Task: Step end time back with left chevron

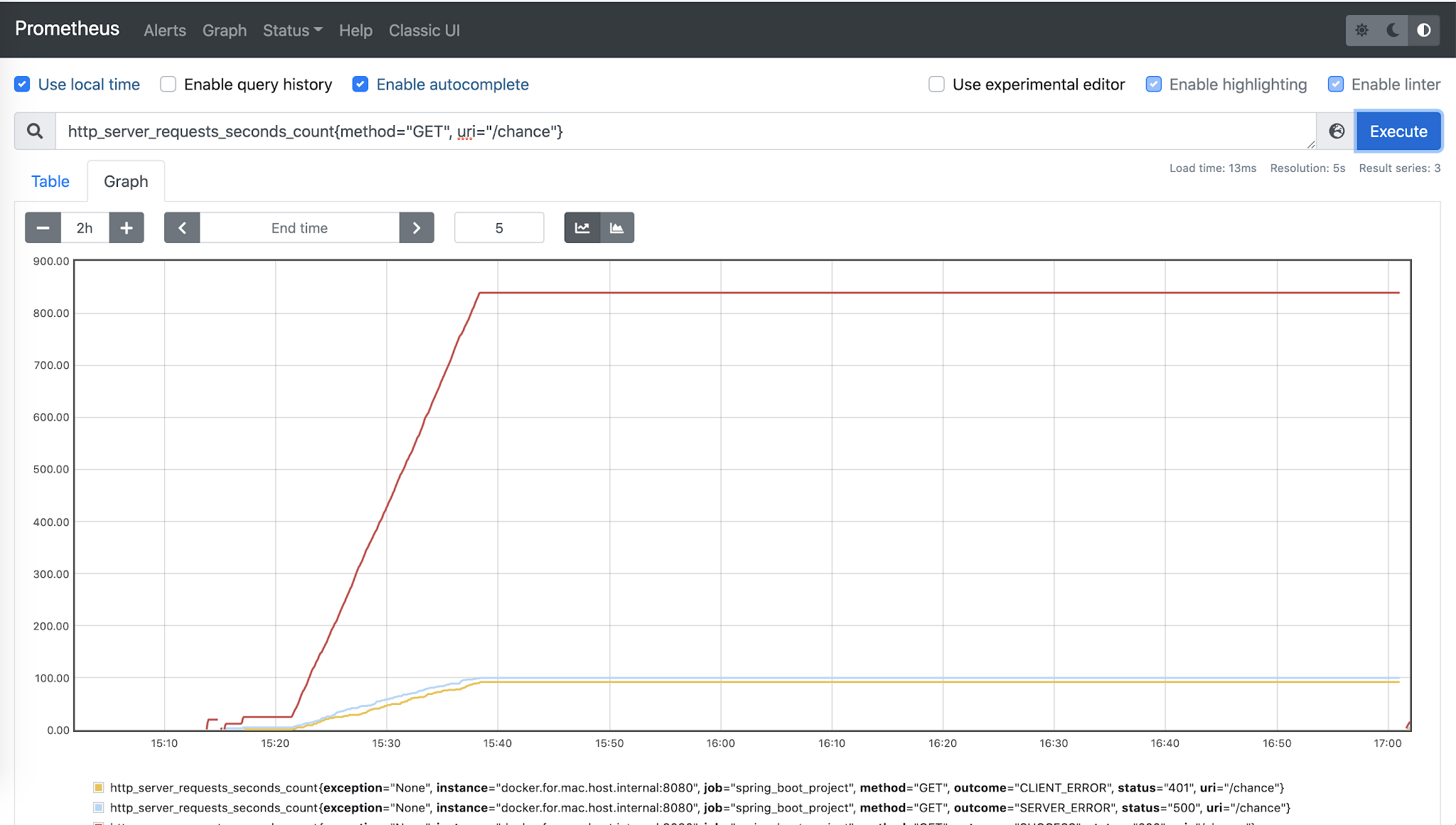Action: [182, 227]
